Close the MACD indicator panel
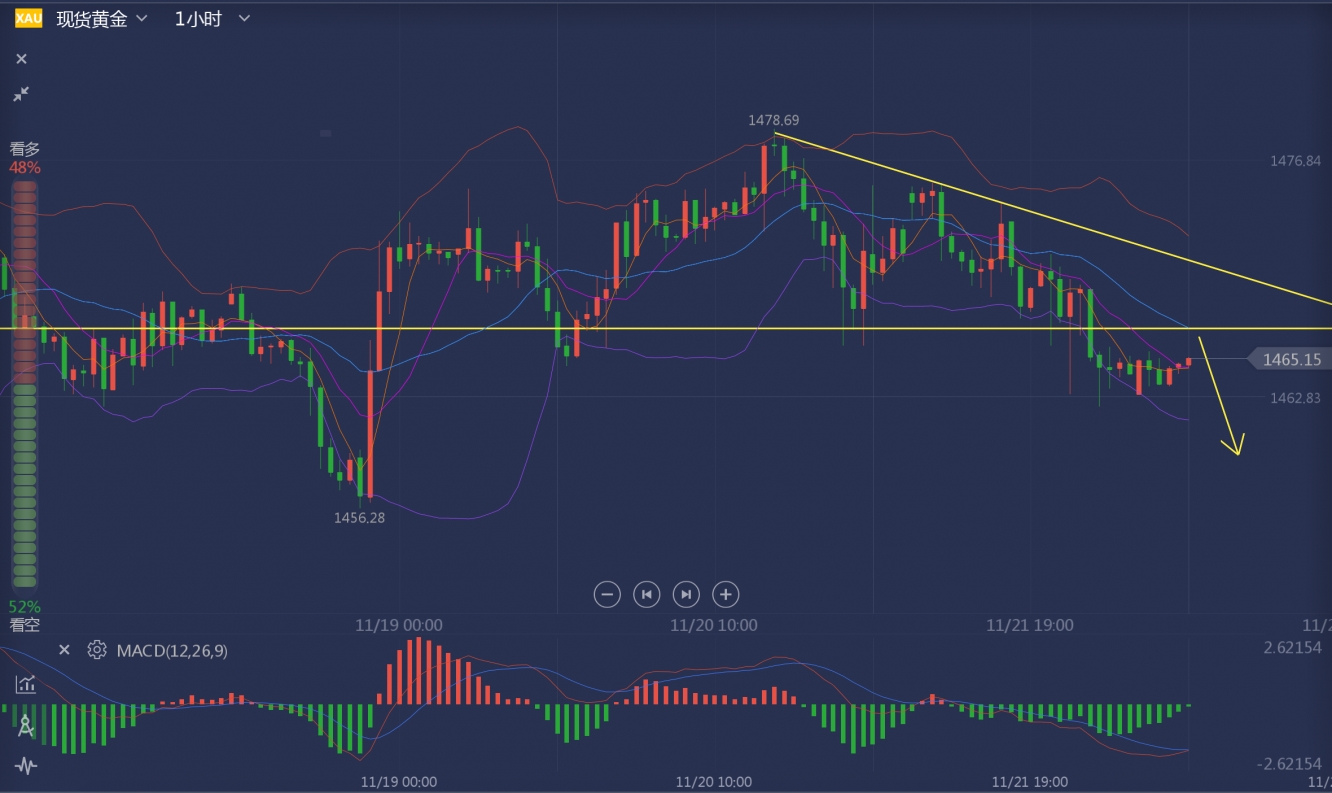The image size is (1332, 793). [x=64, y=650]
